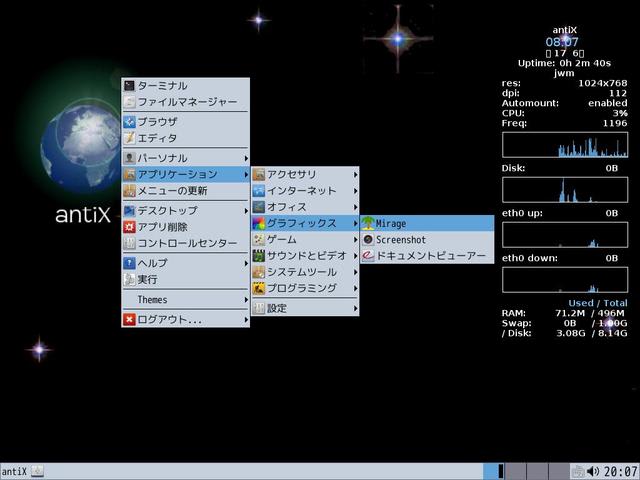Expand the ログアウト submenu arrow
This screenshot has width=640, height=480.
coord(246,320)
